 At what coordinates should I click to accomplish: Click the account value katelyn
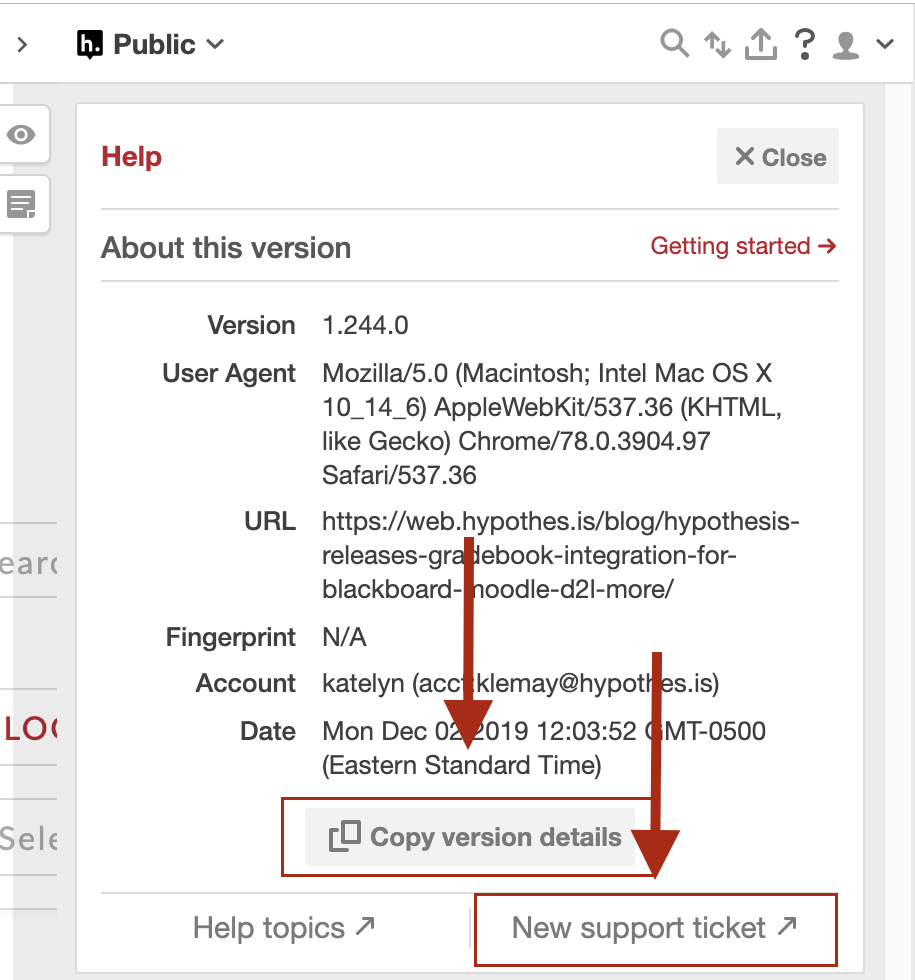[x=521, y=683]
